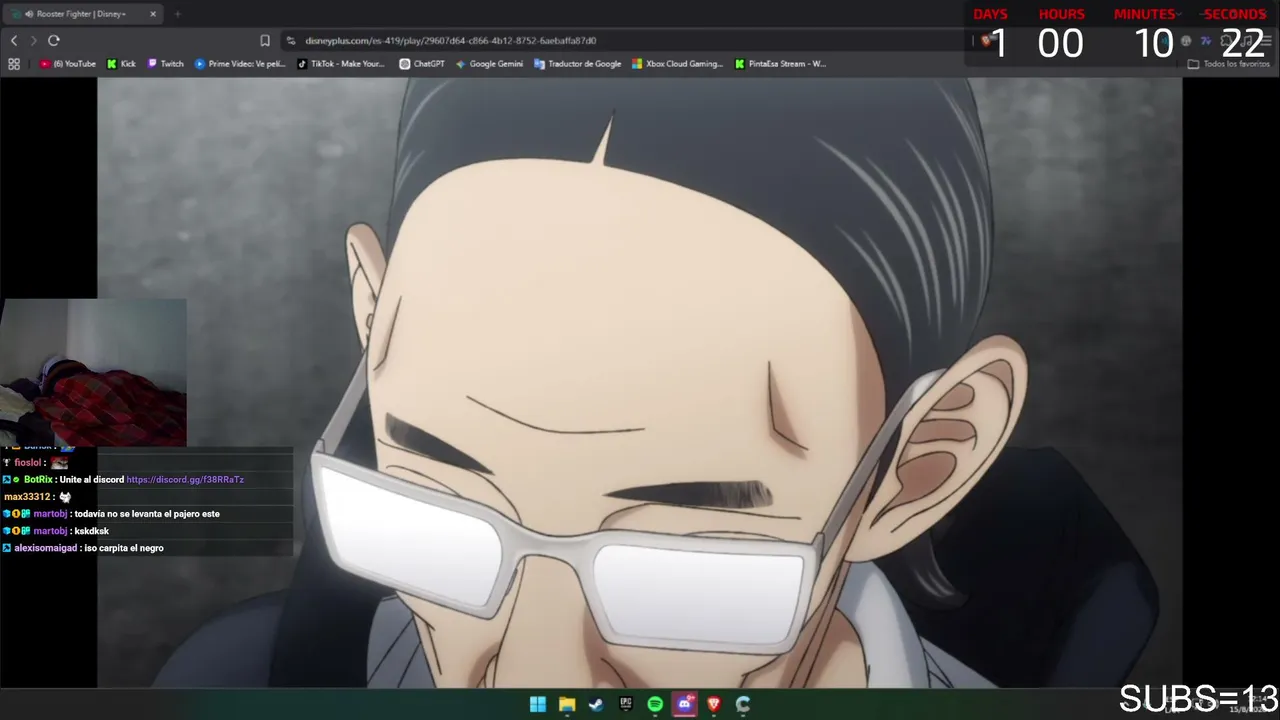Image resolution: width=1280 pixels, height=720 pixels.
Task: Open the Prime Video bookmark
Action: pos(240,64)
